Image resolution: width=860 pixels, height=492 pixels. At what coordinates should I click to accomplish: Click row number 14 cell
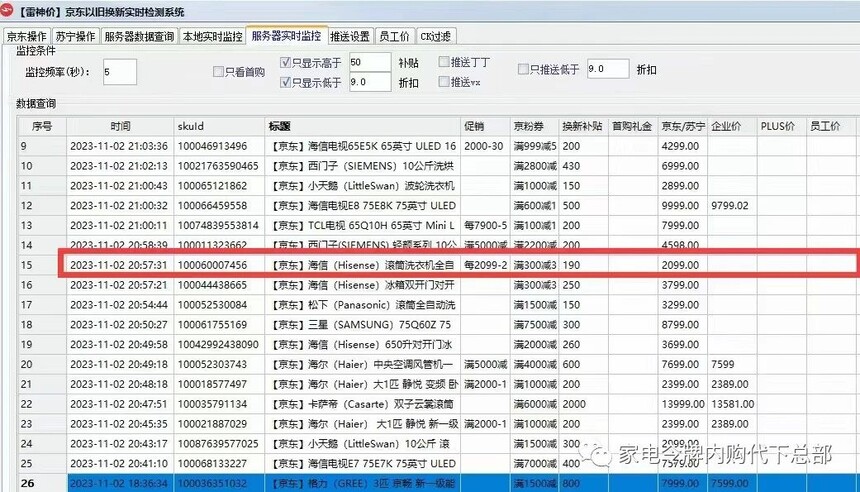42,245
